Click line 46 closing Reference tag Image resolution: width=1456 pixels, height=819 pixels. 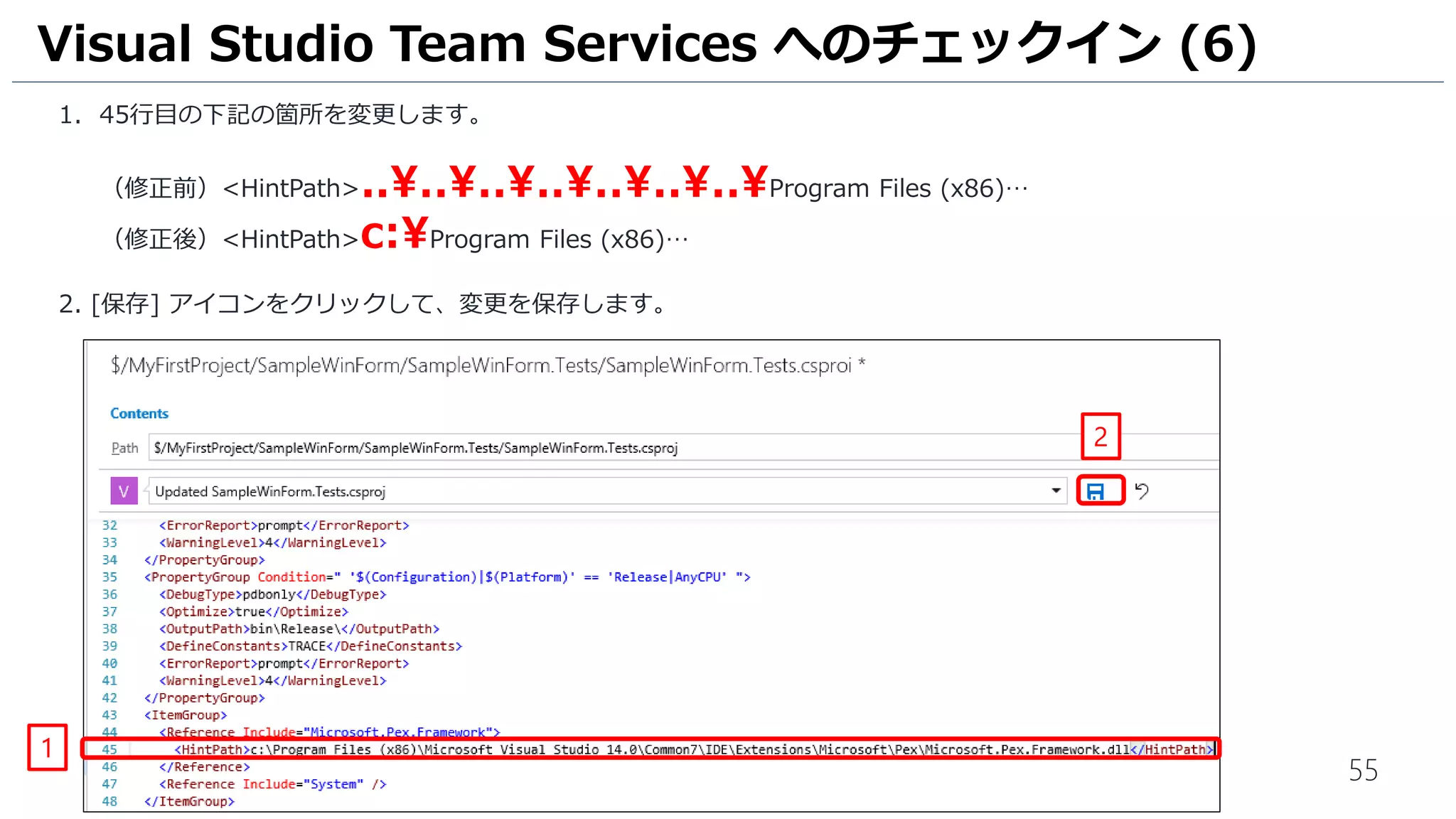[204, 767]
